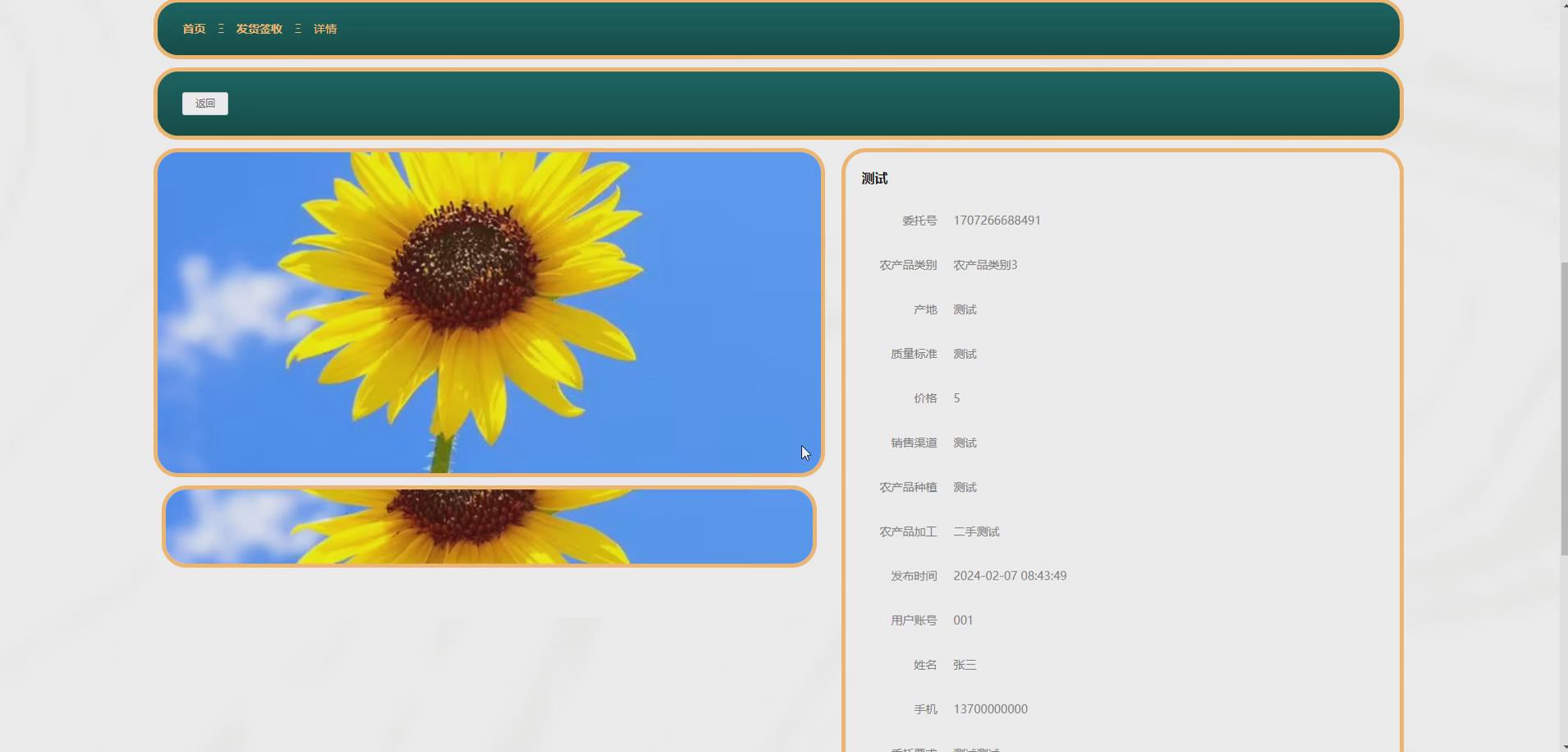This screenshot has width=1568, height=752.
Task: Select the 测试 value beside 产地
Action: coord(965,310)
